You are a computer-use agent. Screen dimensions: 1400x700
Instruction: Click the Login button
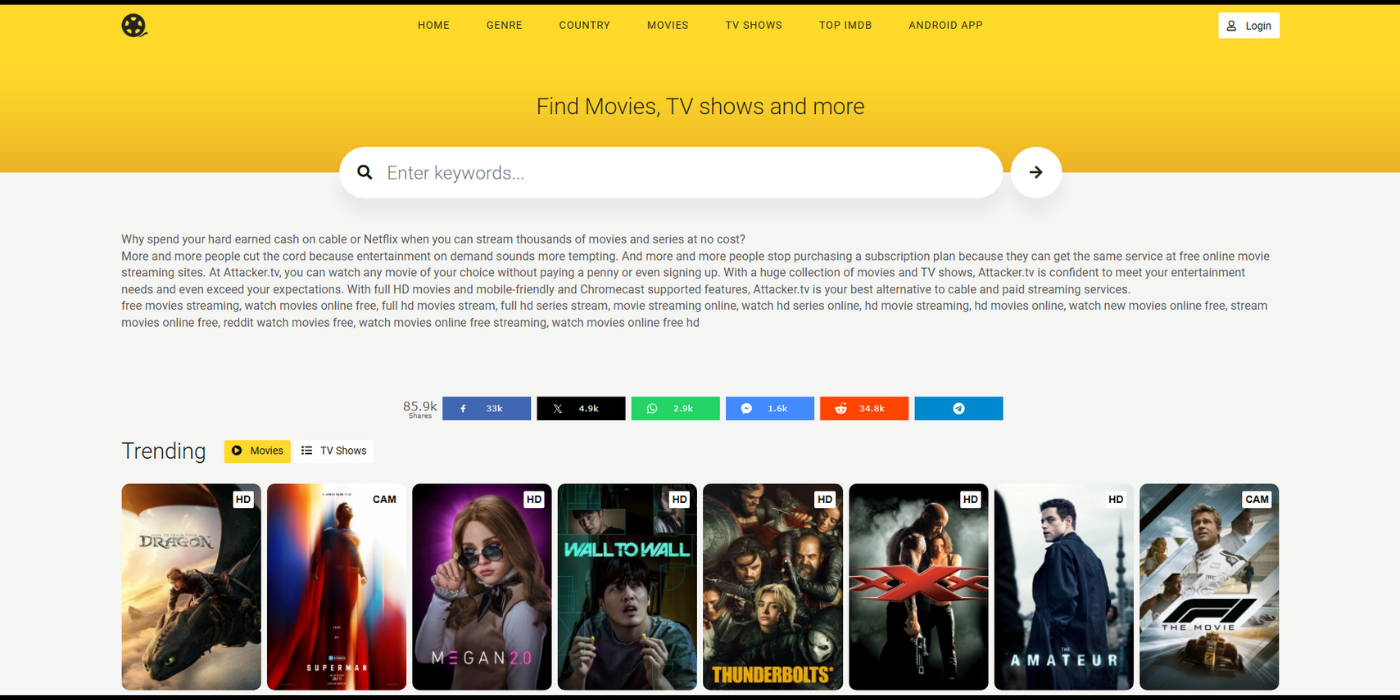tap(1249, 26)
